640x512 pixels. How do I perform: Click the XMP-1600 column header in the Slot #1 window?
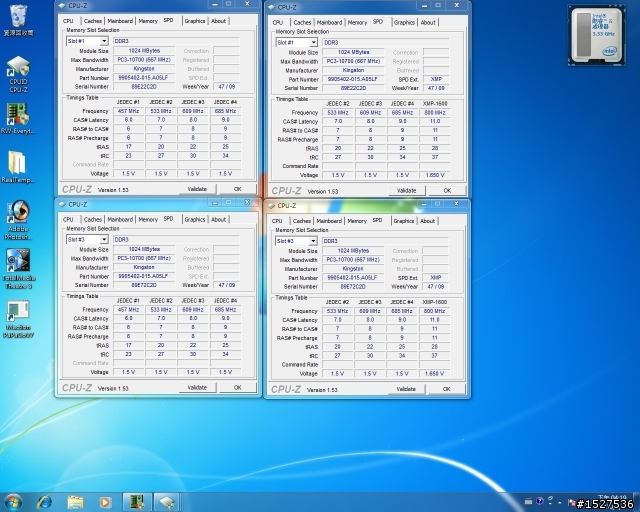(435, 104)
